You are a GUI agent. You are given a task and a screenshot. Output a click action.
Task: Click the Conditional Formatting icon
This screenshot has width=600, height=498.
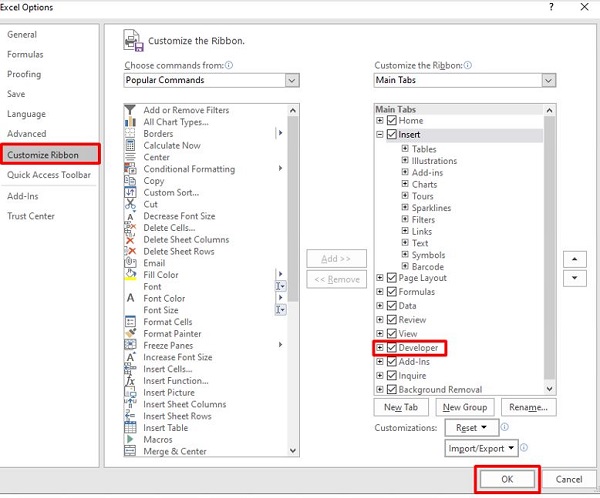pos(130,168)
